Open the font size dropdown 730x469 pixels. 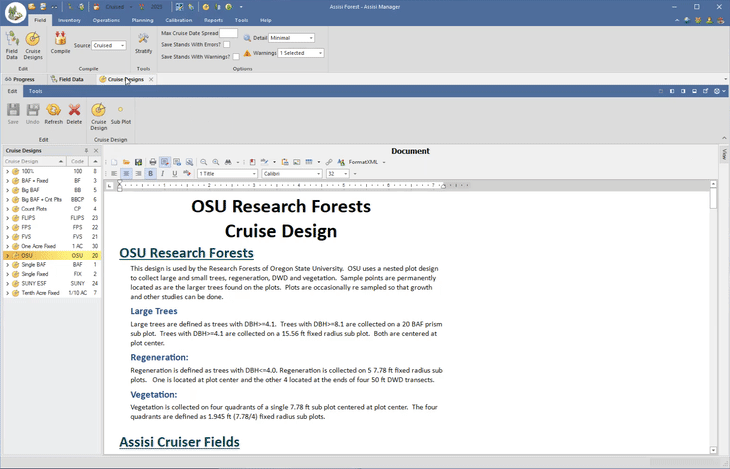click(346, 174)
